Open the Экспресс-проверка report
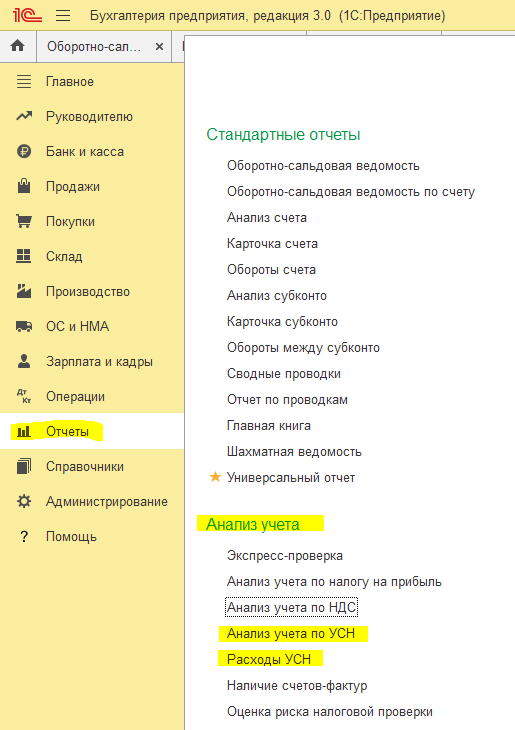 click(x=285, y=555)
